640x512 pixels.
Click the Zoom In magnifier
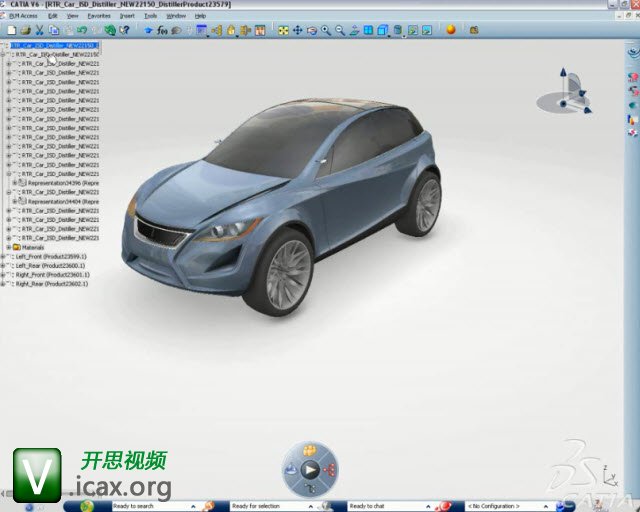(326, 30)
